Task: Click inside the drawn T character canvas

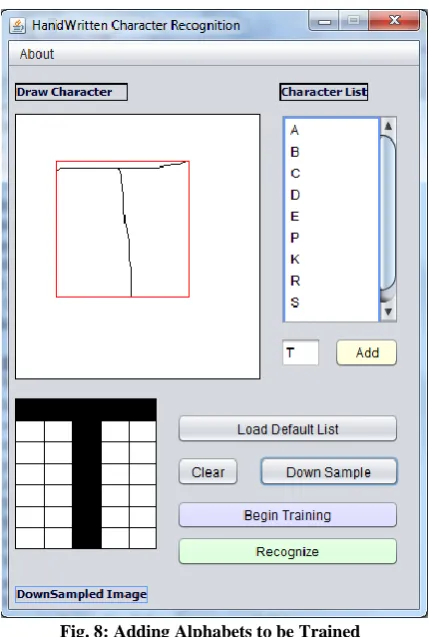Action: [138, 247]
